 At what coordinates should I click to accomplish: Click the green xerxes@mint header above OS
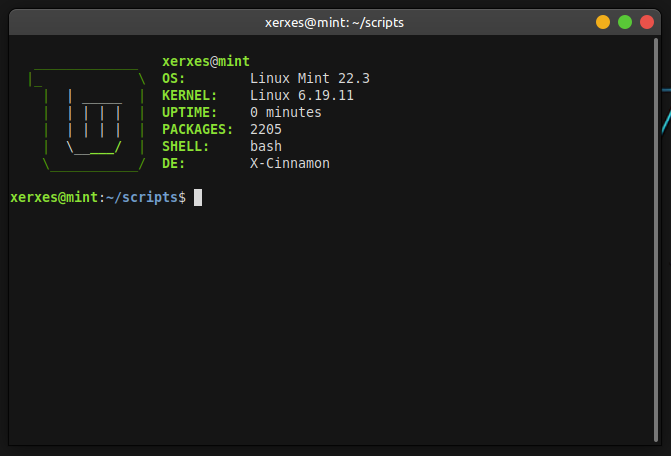coord(206,62)
